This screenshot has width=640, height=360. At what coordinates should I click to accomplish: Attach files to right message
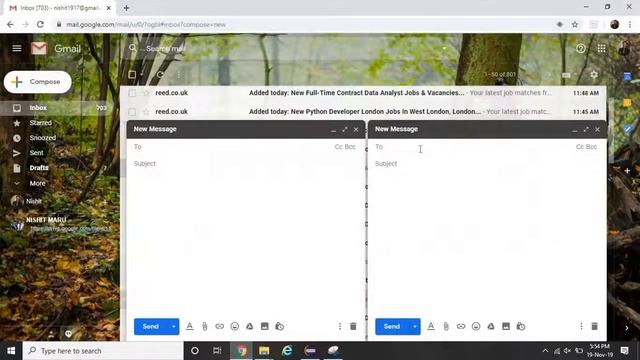point(446,327)
